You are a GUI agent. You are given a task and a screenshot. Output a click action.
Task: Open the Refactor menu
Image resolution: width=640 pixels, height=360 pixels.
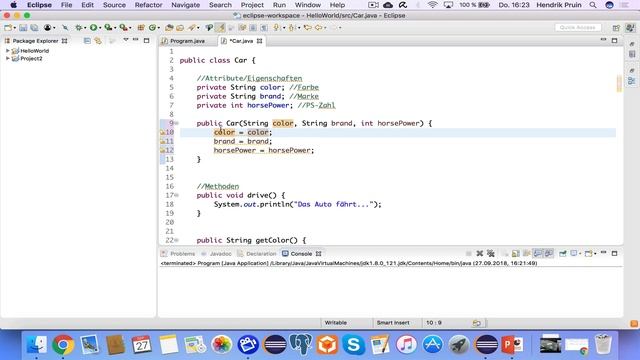[149, 5]
